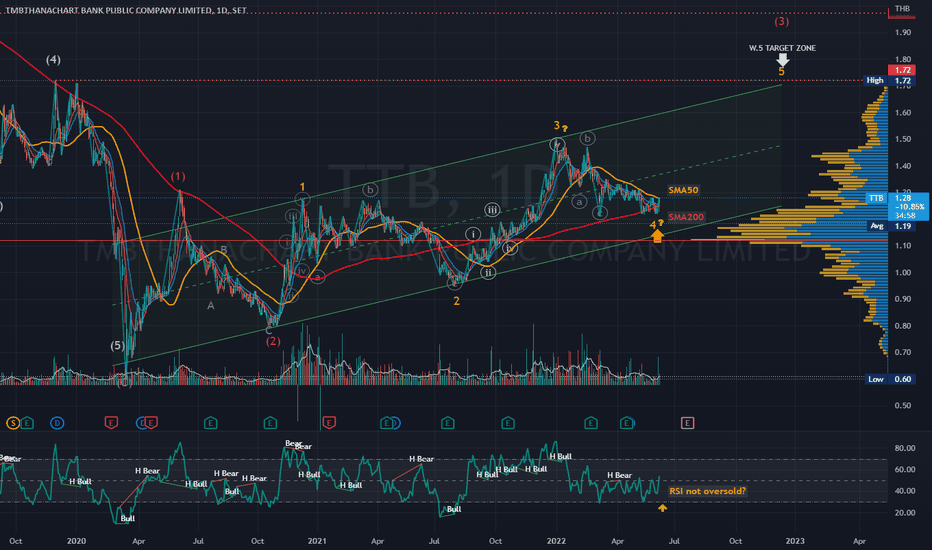
Task: Click the orange S split event marker
Action: point(12,423)
